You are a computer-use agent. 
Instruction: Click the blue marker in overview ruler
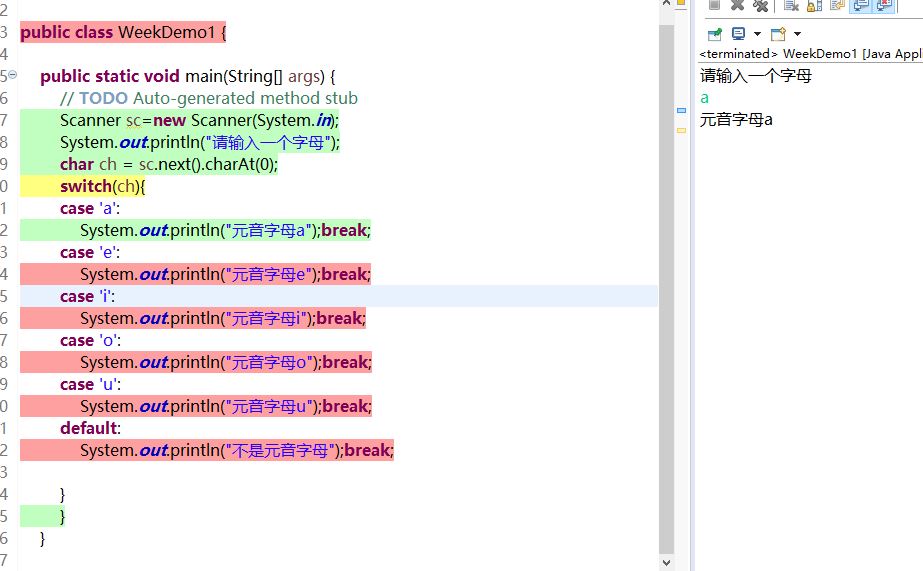click(x=681, y=110)
